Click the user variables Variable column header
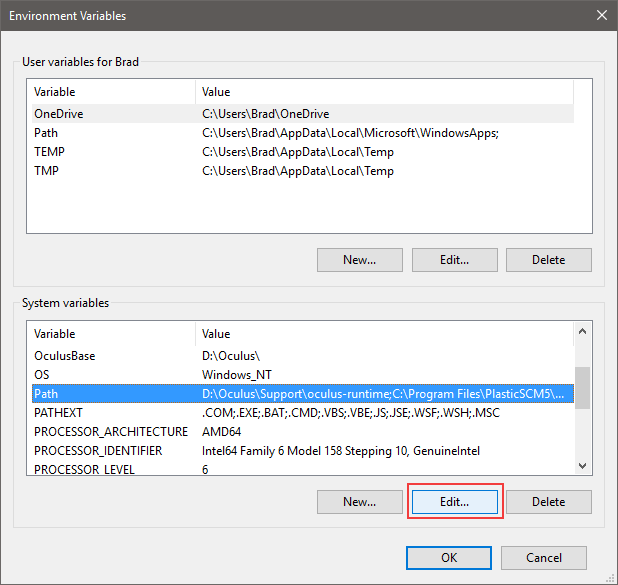The height and width of the screenshot is (585, 618). (x=114, y=92)
